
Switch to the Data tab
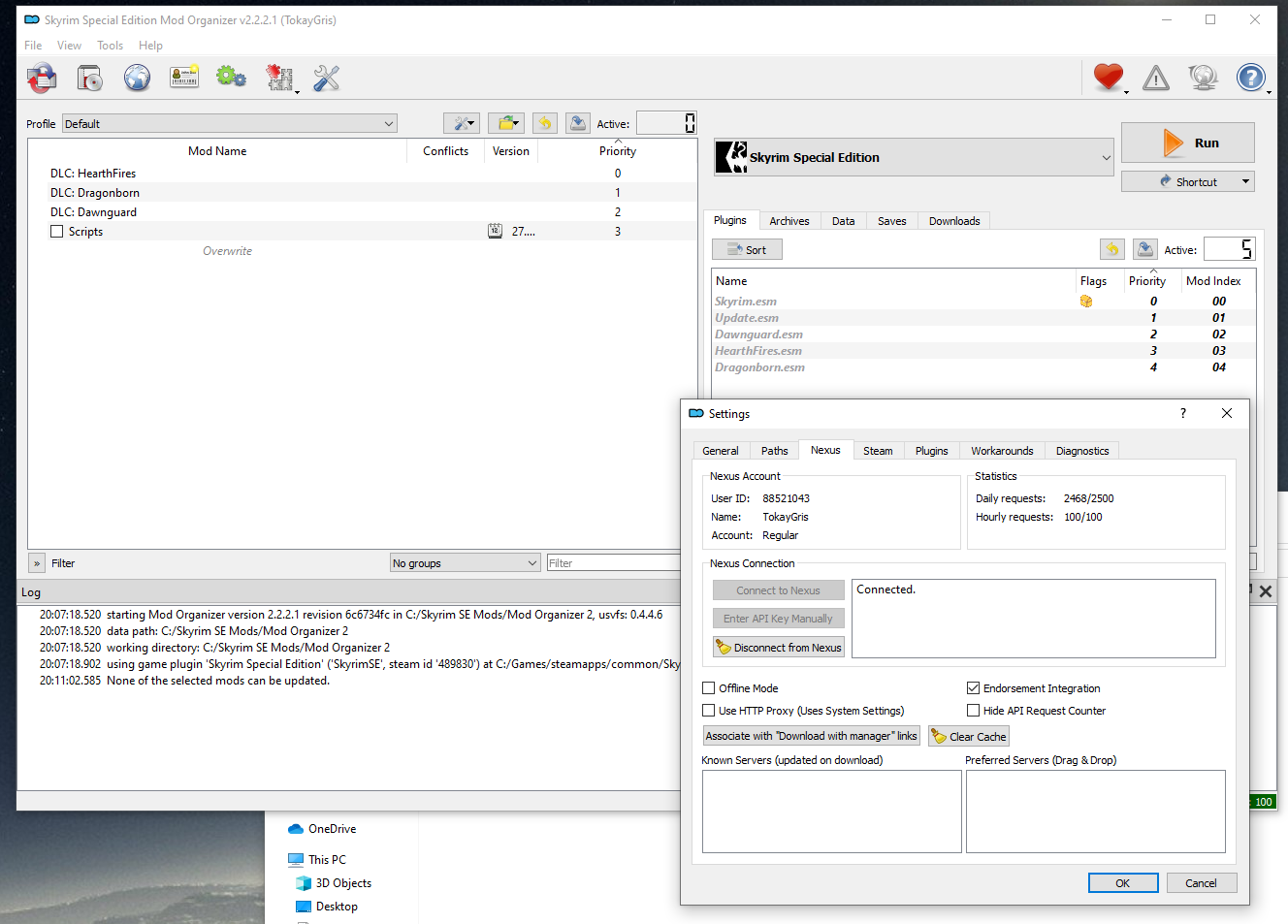[843, 221]
